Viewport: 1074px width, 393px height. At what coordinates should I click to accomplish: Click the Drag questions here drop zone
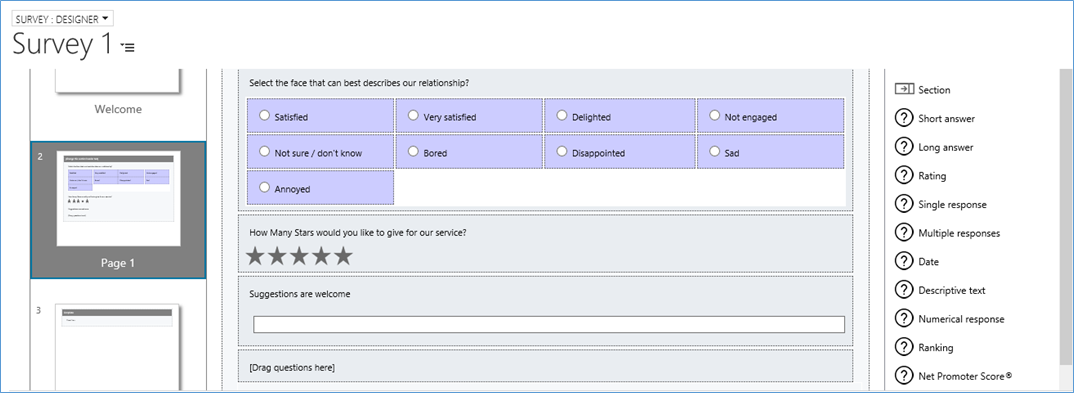point(546,367)
